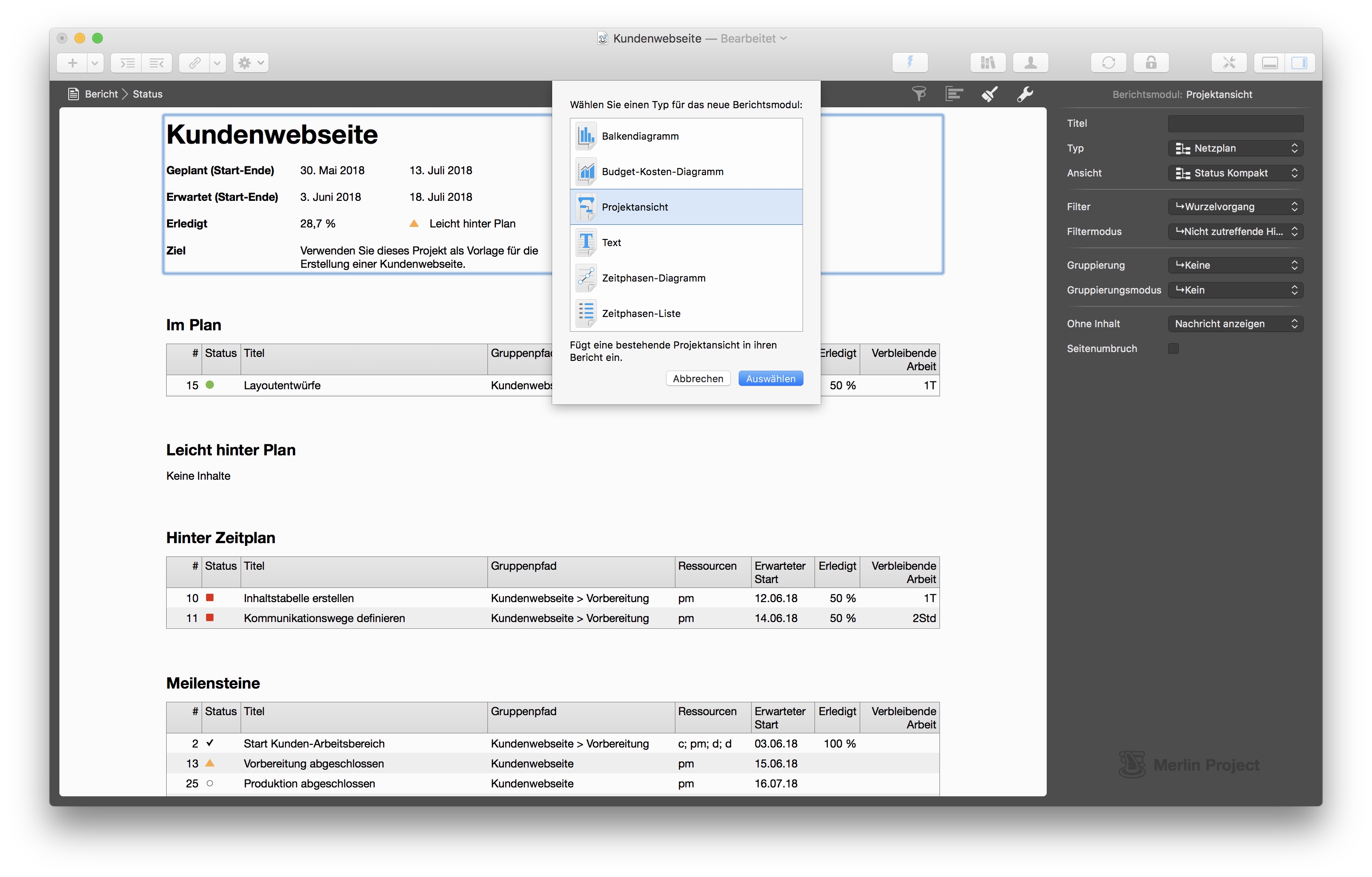This screenshot has width=1372, height=877.
Task: Click red status square for Kommunikationswege definieren
Action: (210, 618)
